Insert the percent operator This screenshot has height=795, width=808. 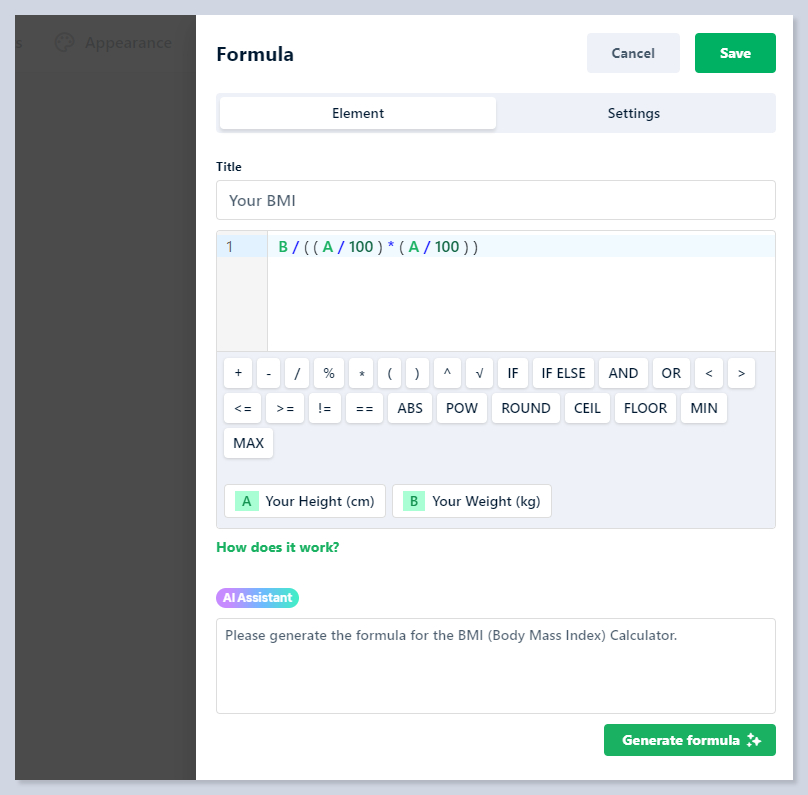click(x=329, y=373)
